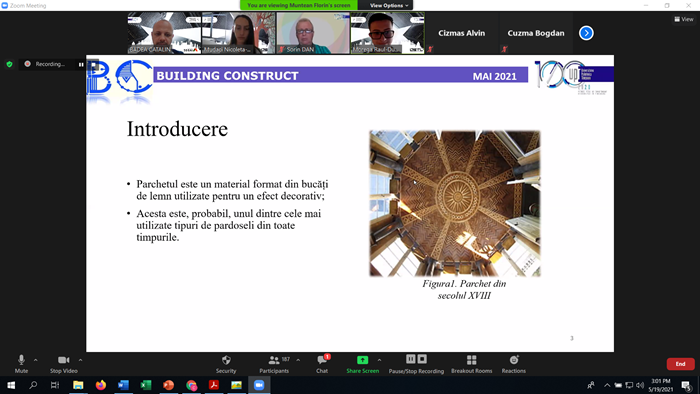Pause the recording using the toolbar pause icon
Viewport: 700px width, 394px height.
point(411,359)
